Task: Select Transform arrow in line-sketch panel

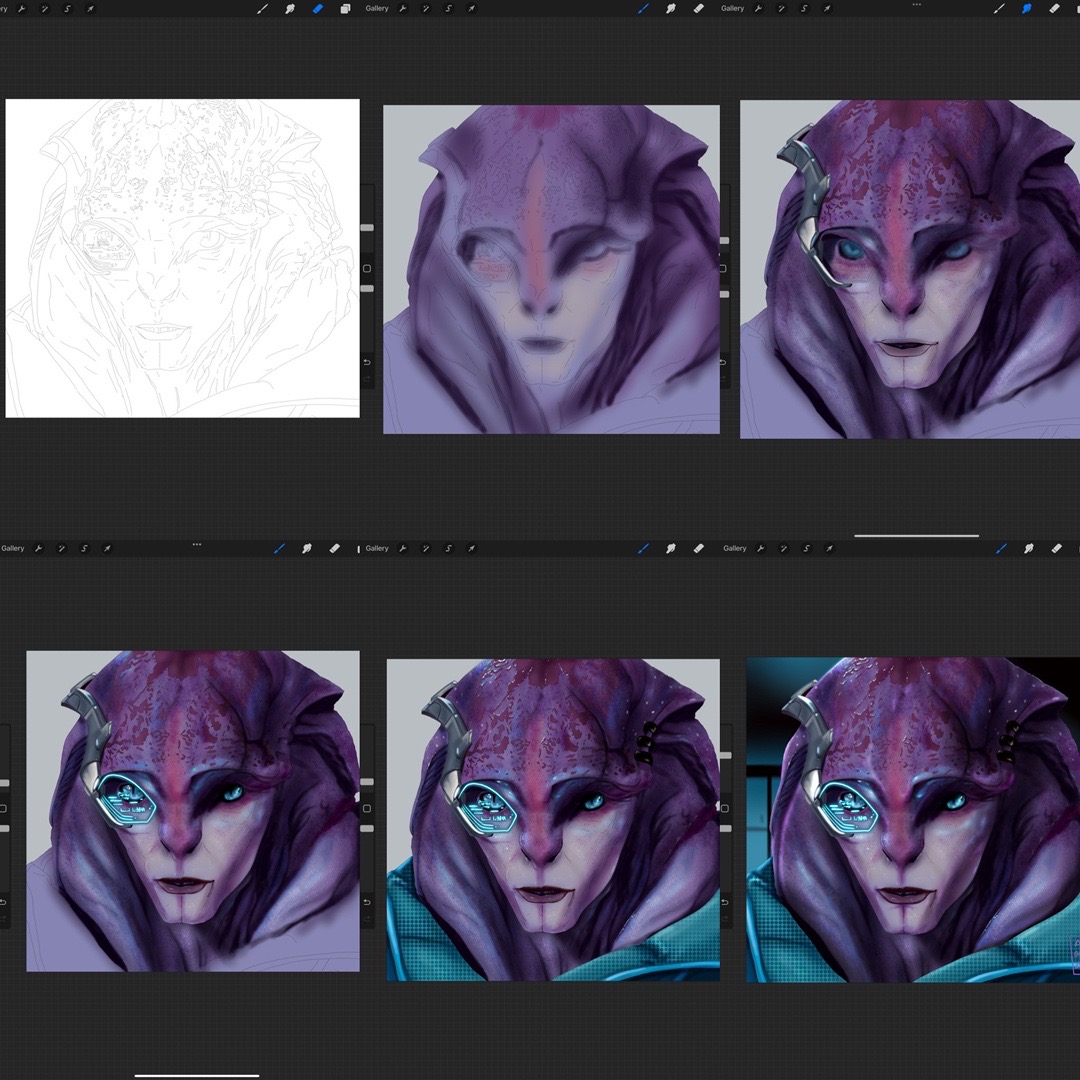Action: (x=90, y=9)
